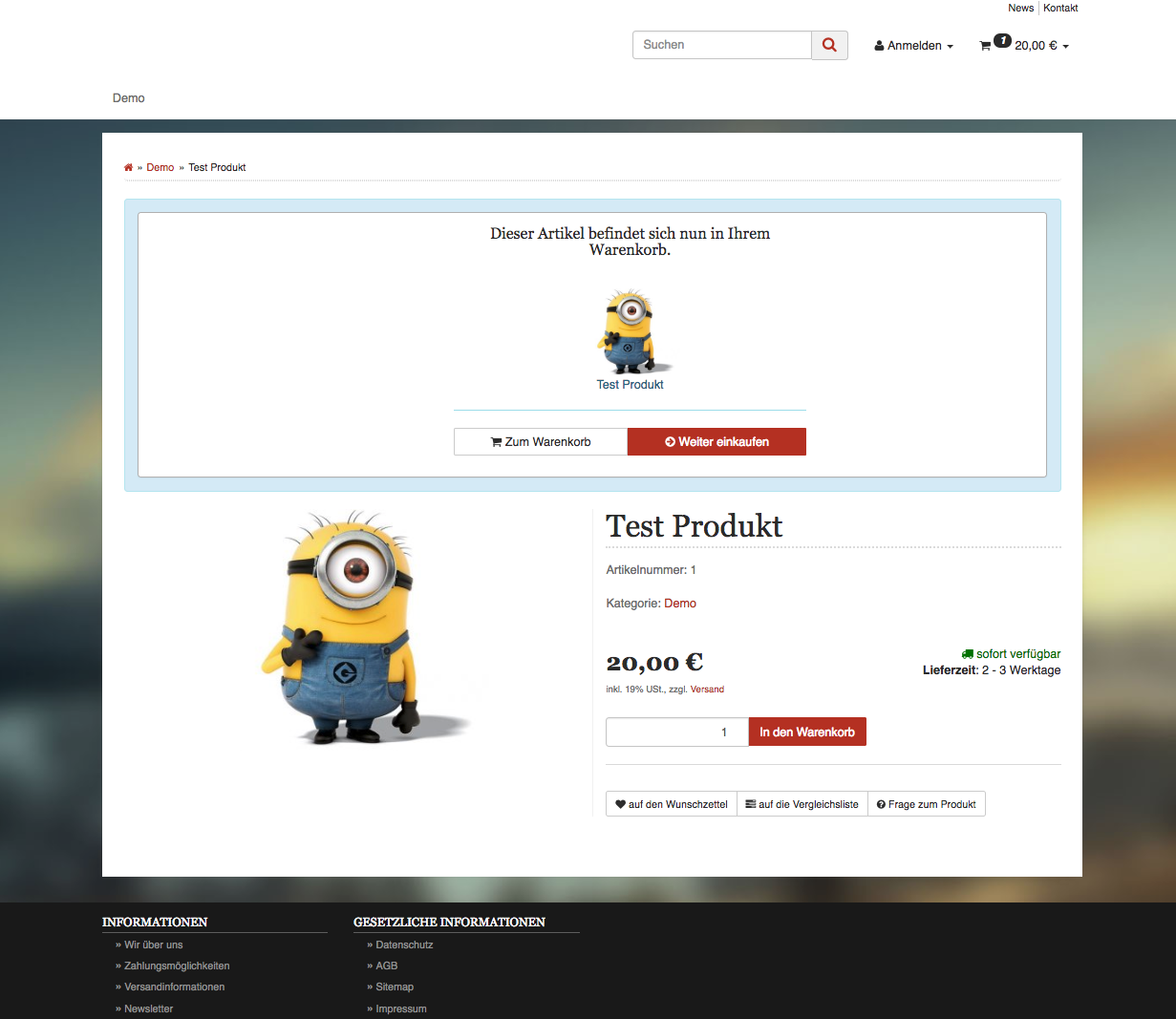Click the shopping cart icon in header
The image size is (1176, 1019).
pos(985,46)
